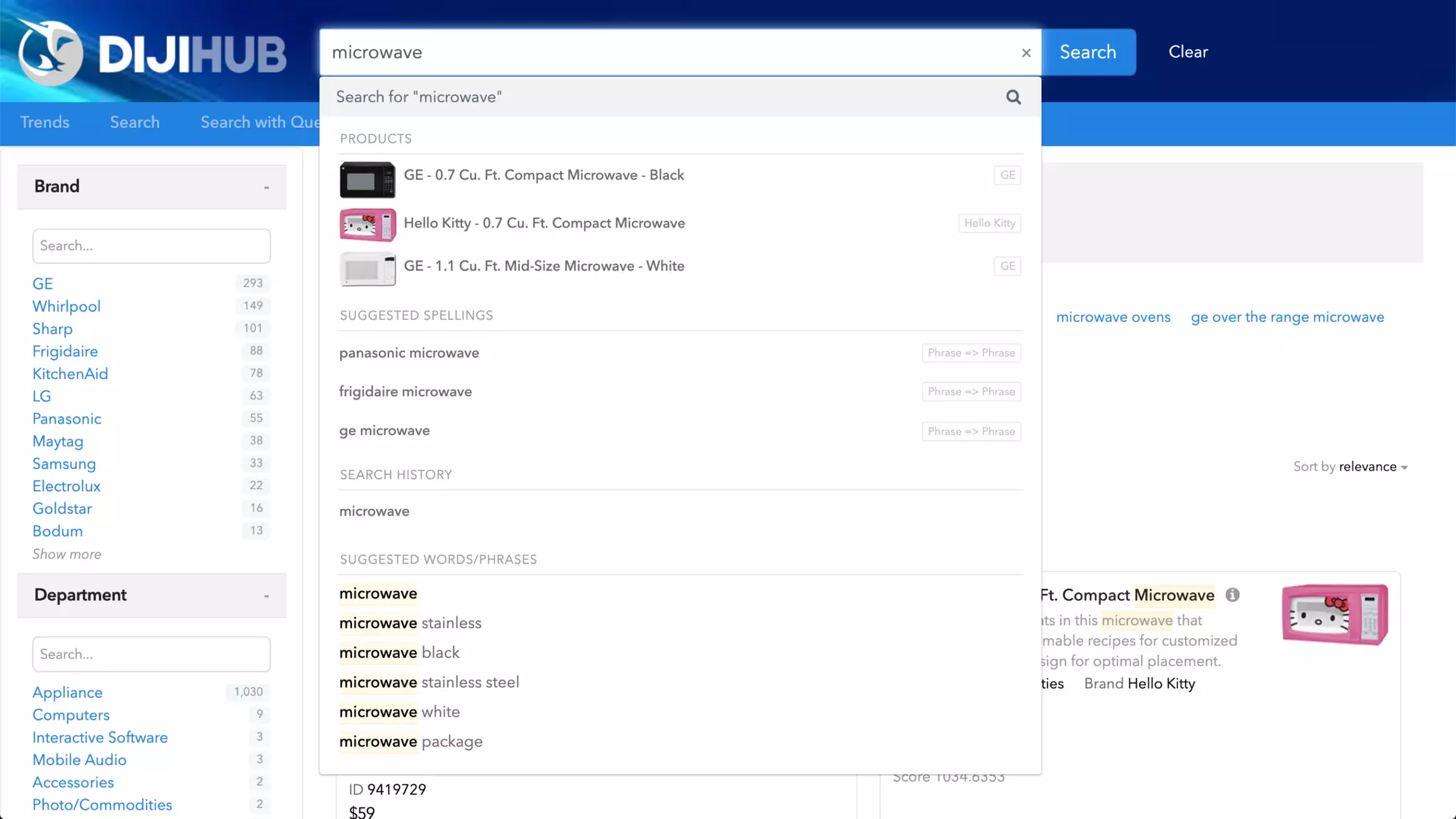Clear search text with the X icon
The image size is (1456, 819).
1026,53
